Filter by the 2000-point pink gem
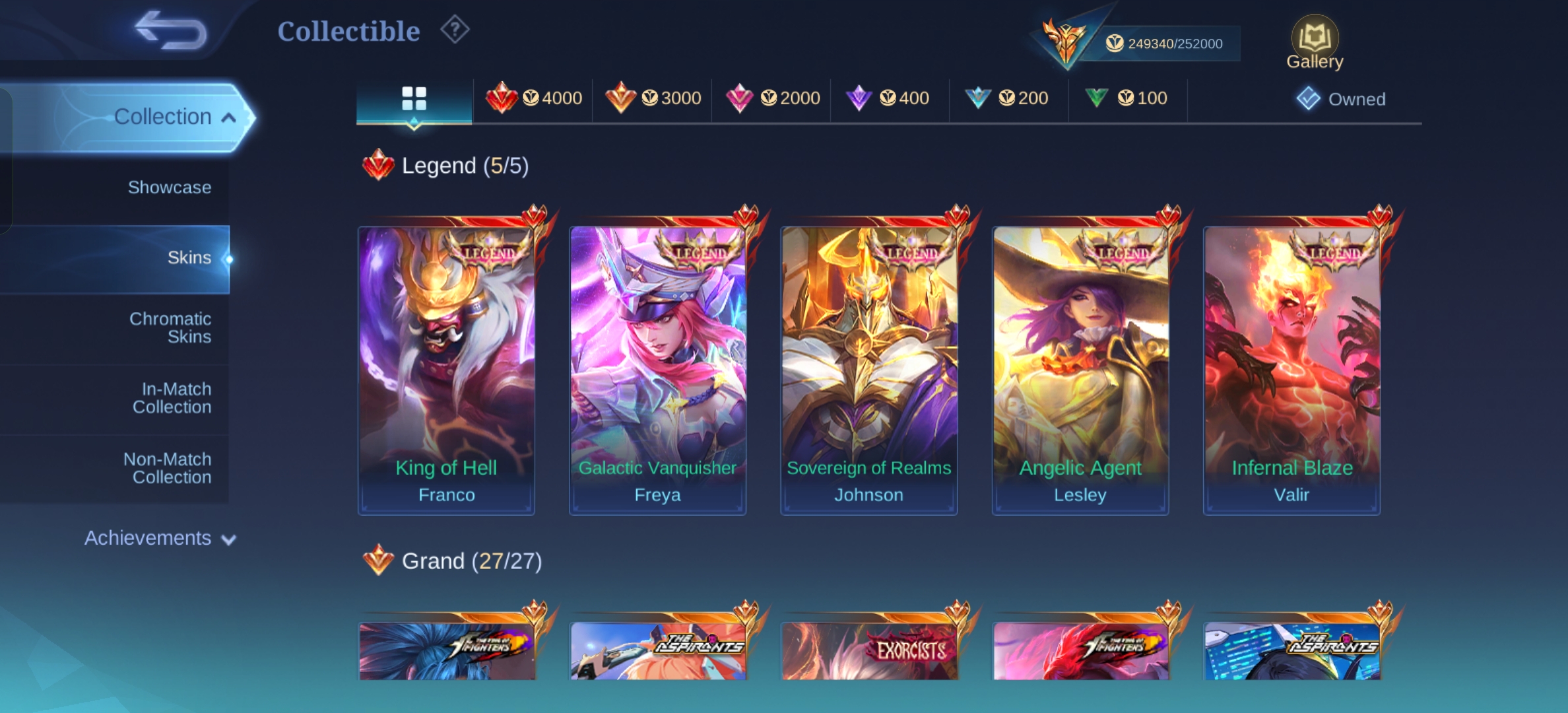This screenshot has width=1568, height=713. pos(772,98)
